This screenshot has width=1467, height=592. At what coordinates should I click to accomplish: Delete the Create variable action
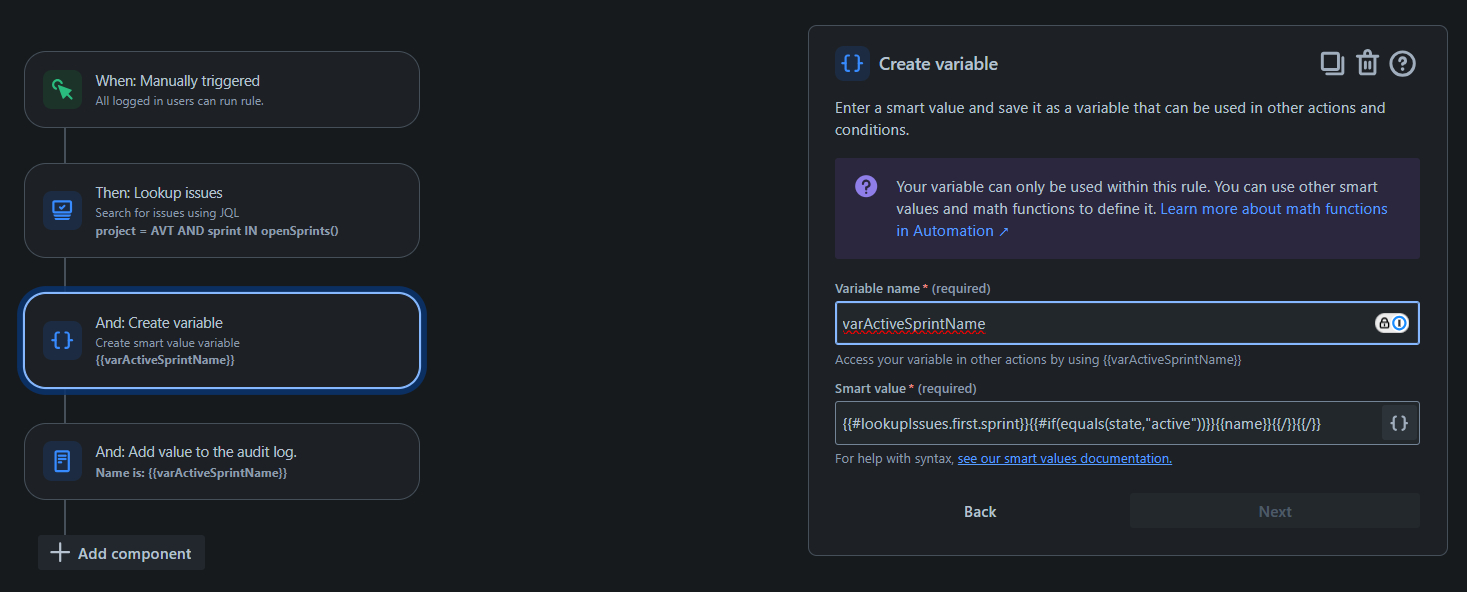click(x=1367, y=62)
